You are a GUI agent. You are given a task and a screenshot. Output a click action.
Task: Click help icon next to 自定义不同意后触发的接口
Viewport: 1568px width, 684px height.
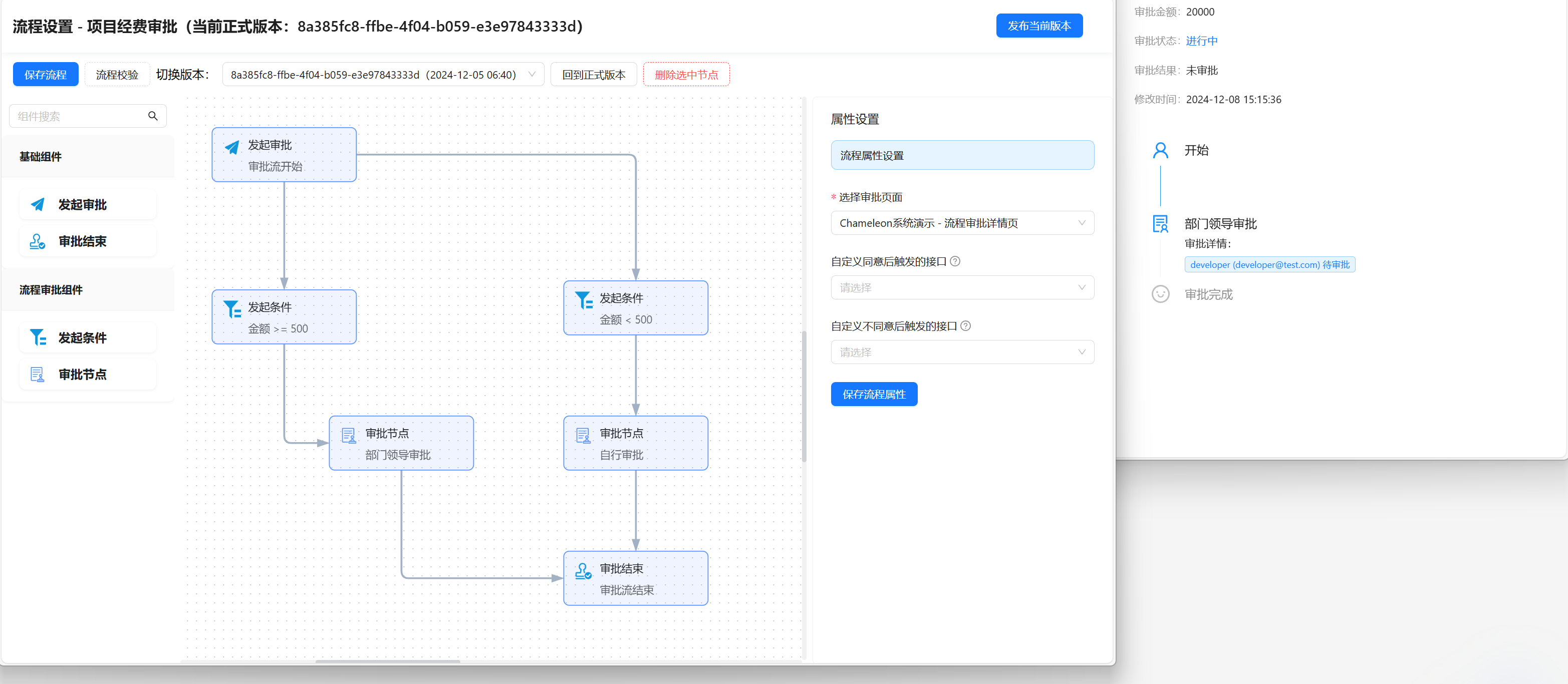[x=965, y=325]
